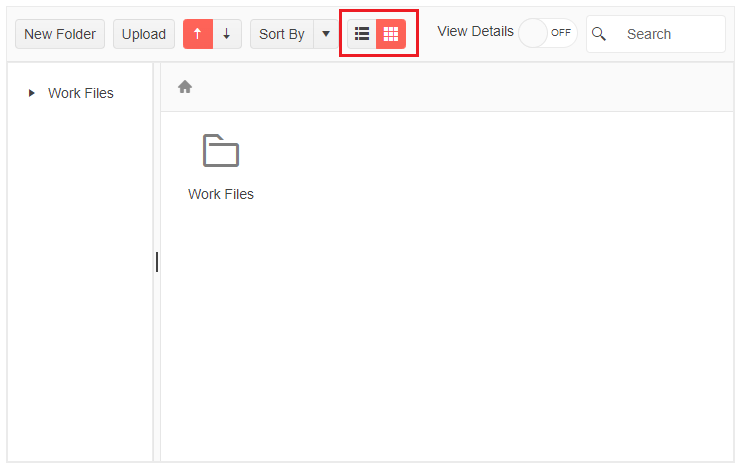Image resolution: width=740 pixels, height=469 pixels.
Task: Click the New Folder button
Action: (x=60, y=34)
